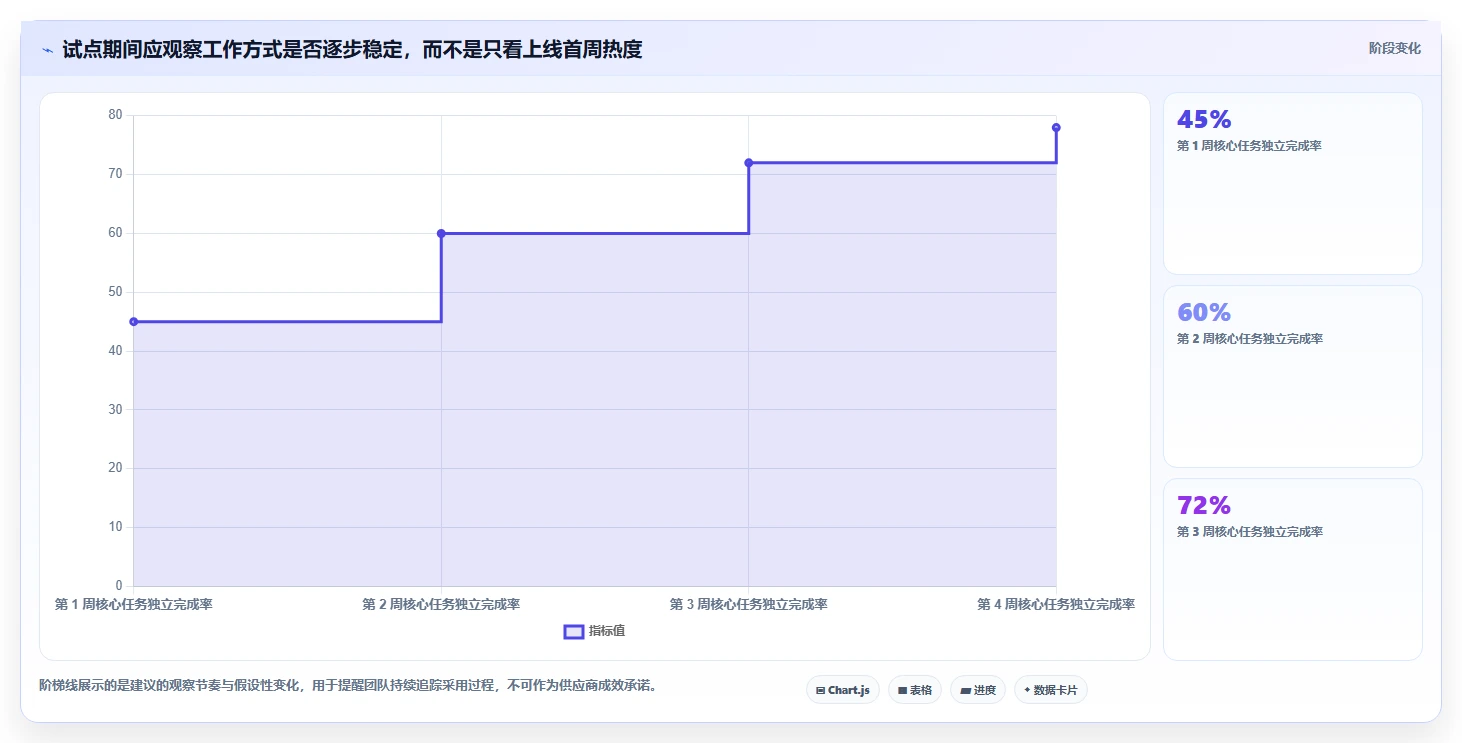Click the y-axis value 50

(115, 292)
